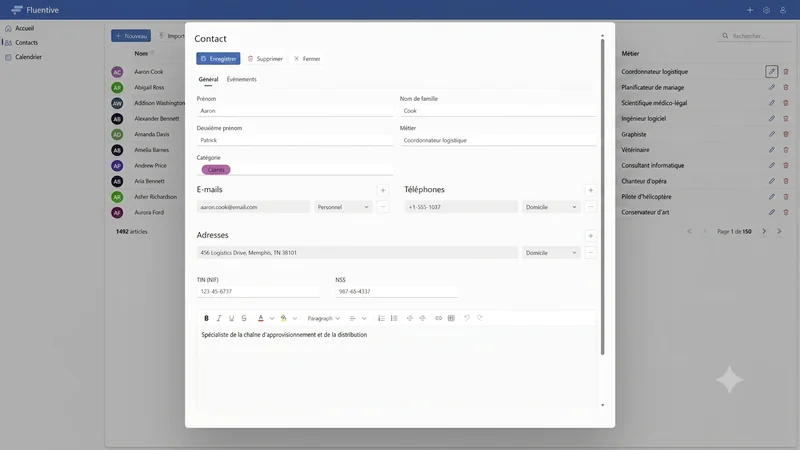Open the phone Domicile type dropdown
Viewport: 800px width, 450px height.
551,207
